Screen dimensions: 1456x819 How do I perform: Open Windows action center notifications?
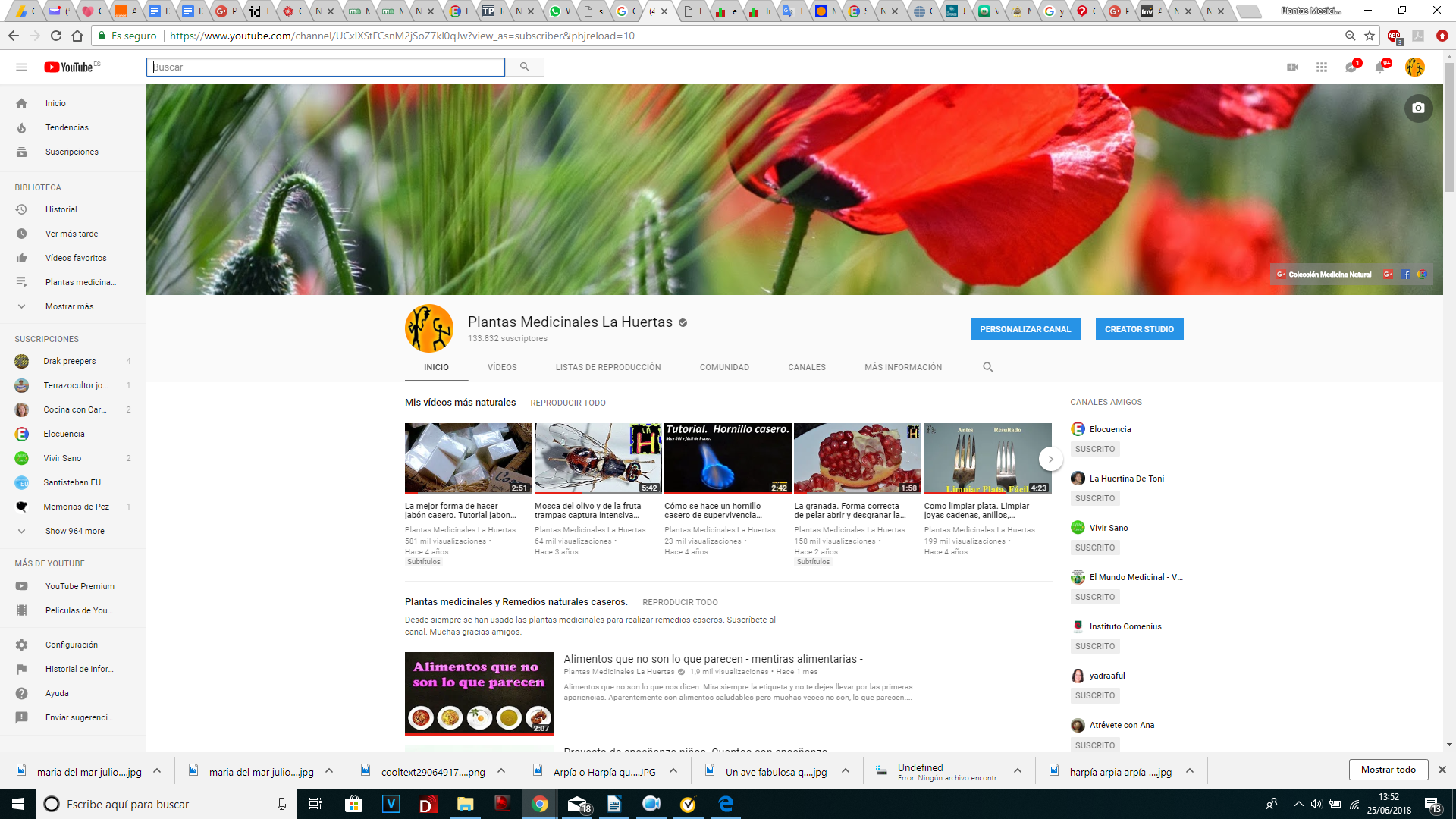1432,804
